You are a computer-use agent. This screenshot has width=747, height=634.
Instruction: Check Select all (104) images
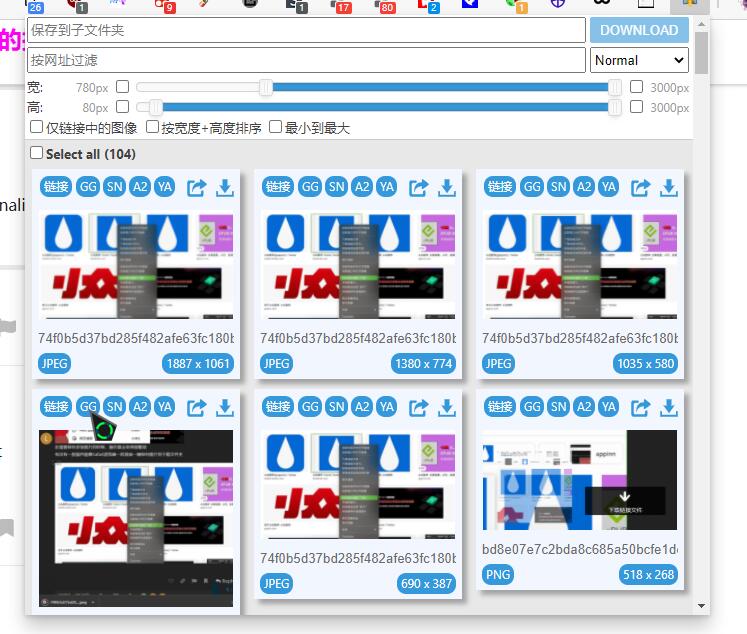37,154
